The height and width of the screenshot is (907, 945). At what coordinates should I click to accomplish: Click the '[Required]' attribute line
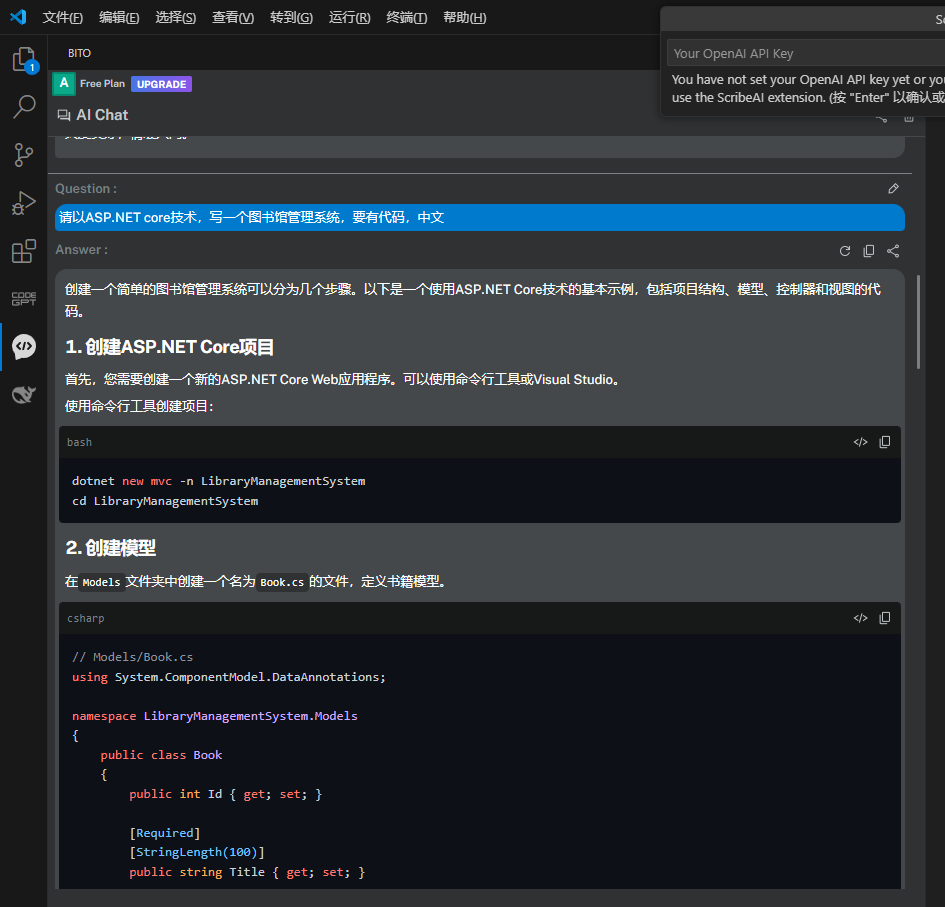(165, 833)
